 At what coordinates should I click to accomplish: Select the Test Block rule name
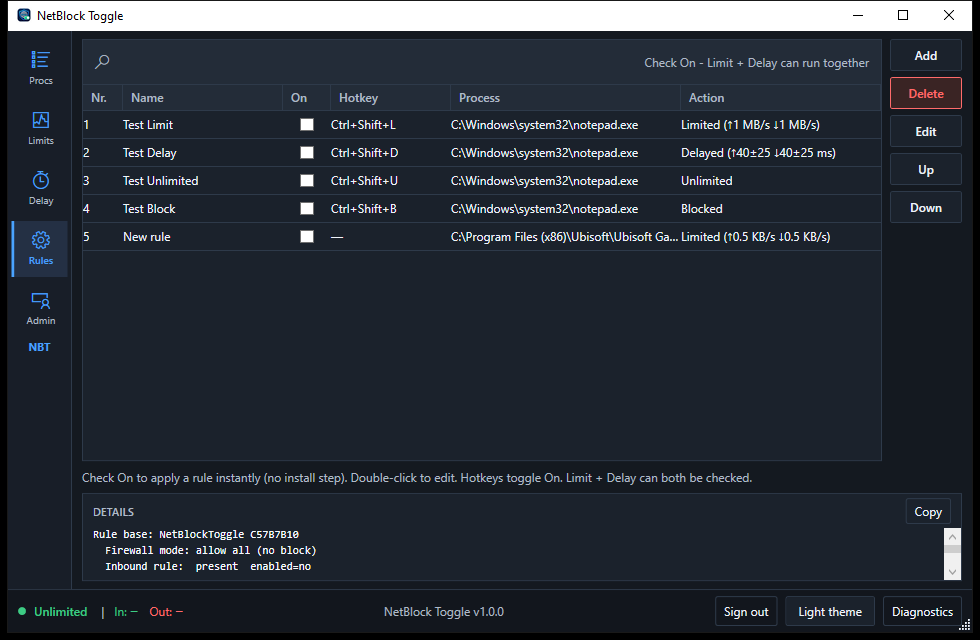pos(149,208)
